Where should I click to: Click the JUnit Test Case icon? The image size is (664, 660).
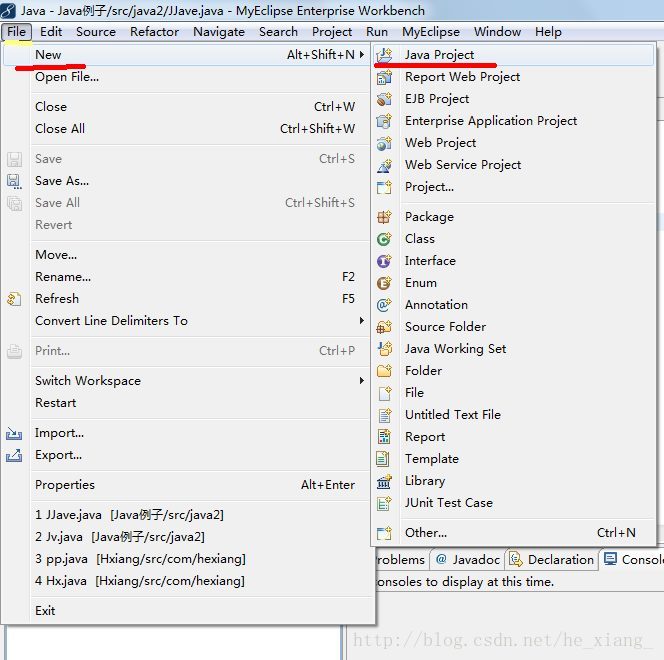pyautogui.click(x=384, y=503)
